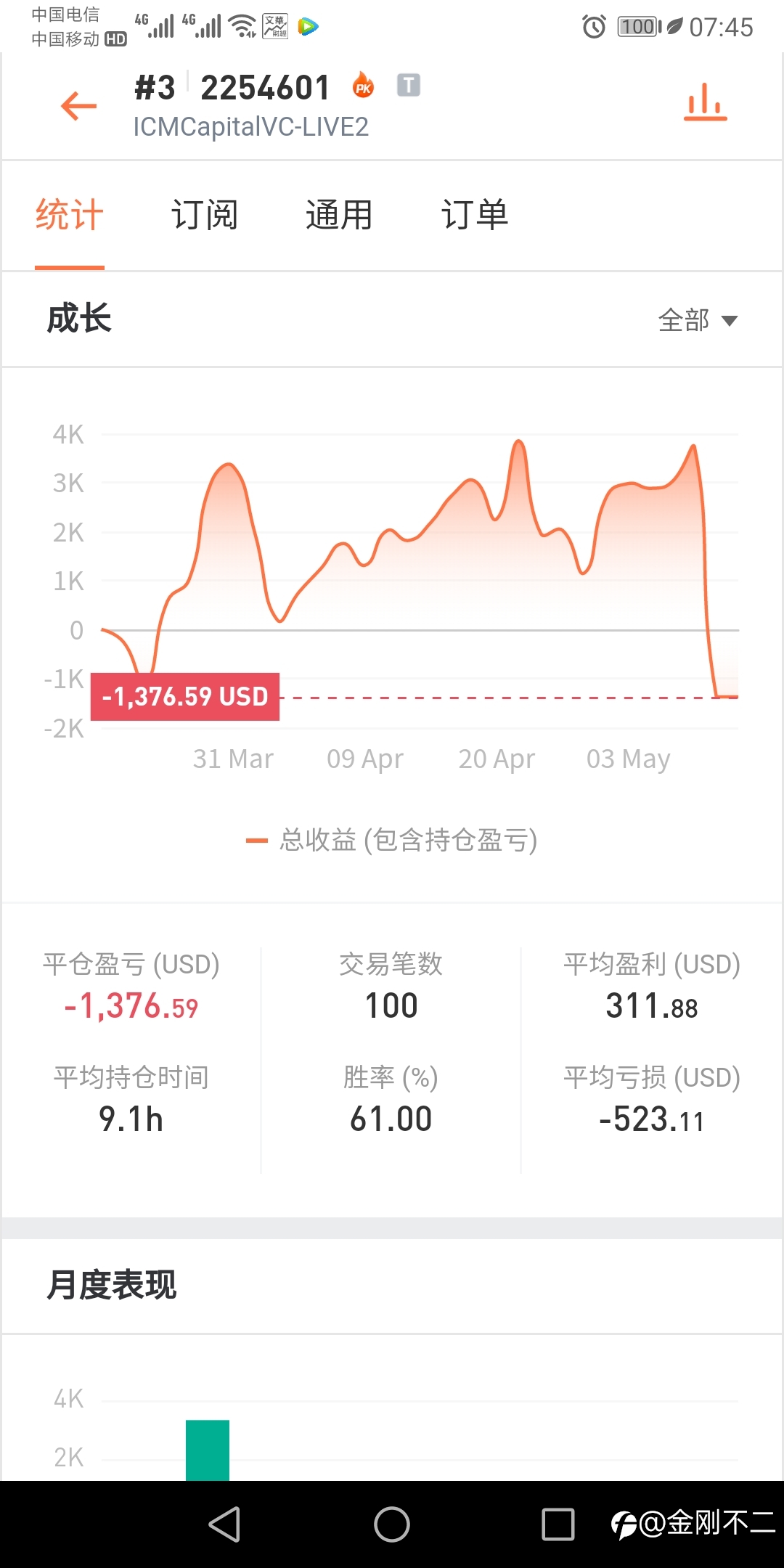
Task: Tap the Android home circle button
Action: pyautogui.click(x=392, y=1524)
